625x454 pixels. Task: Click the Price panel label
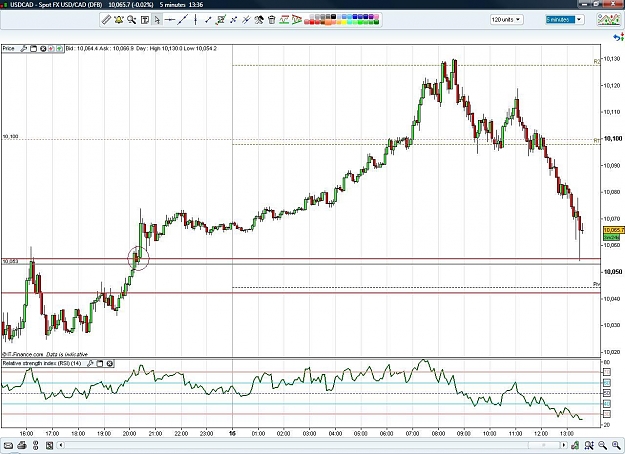(9, 49)
